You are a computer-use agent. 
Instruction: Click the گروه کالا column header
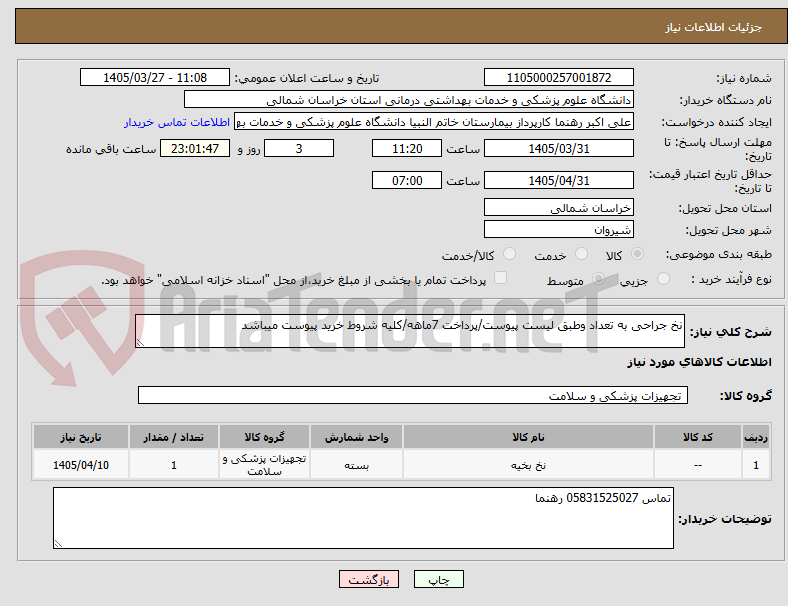(264, 437)
